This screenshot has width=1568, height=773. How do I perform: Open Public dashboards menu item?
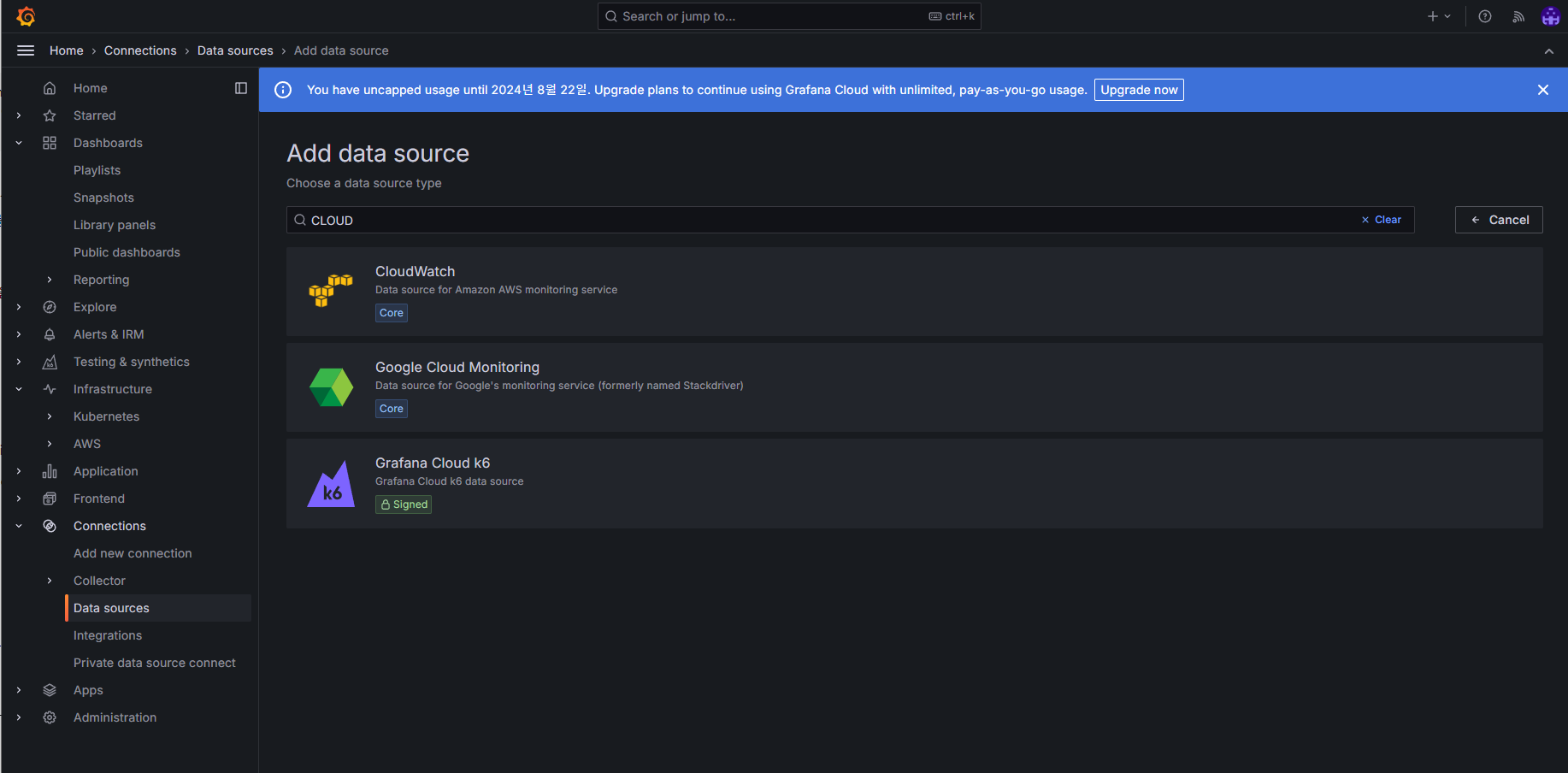(x=127, y=252)
